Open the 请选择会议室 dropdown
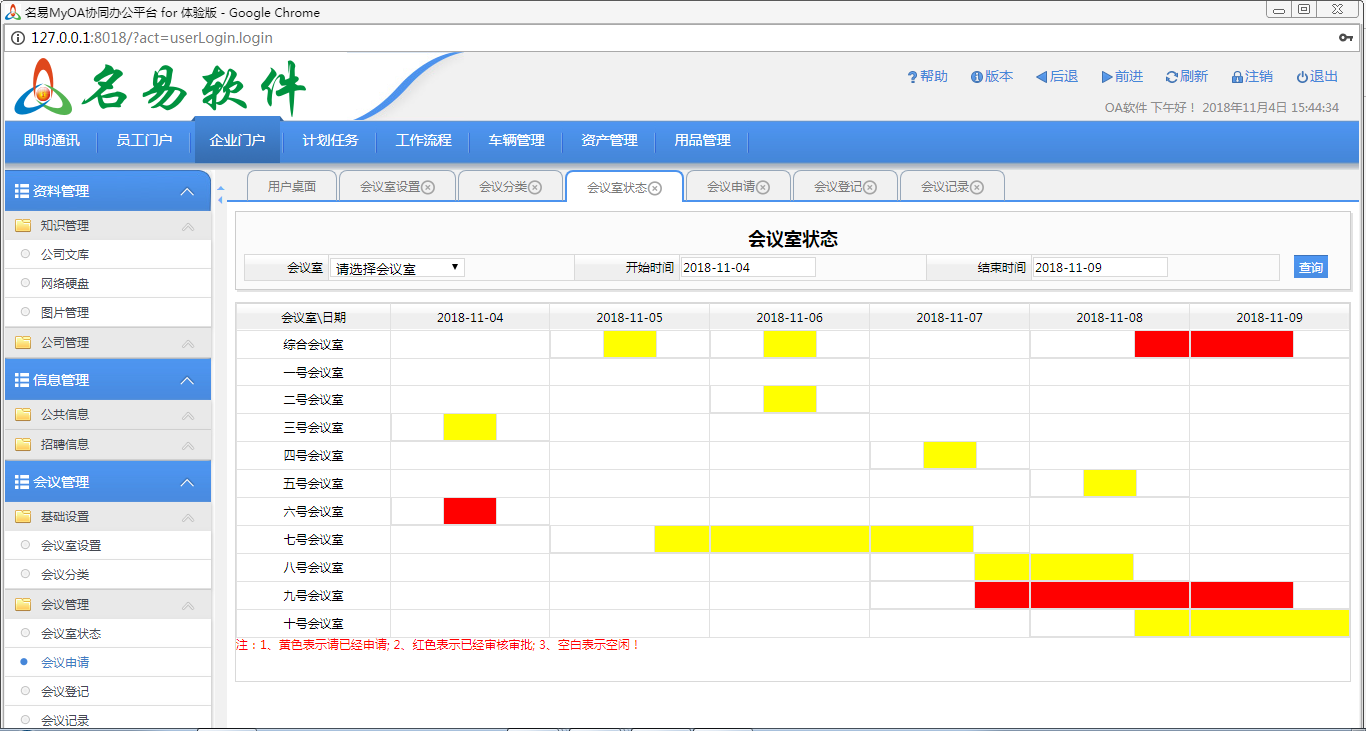 [x=397, y=268]
